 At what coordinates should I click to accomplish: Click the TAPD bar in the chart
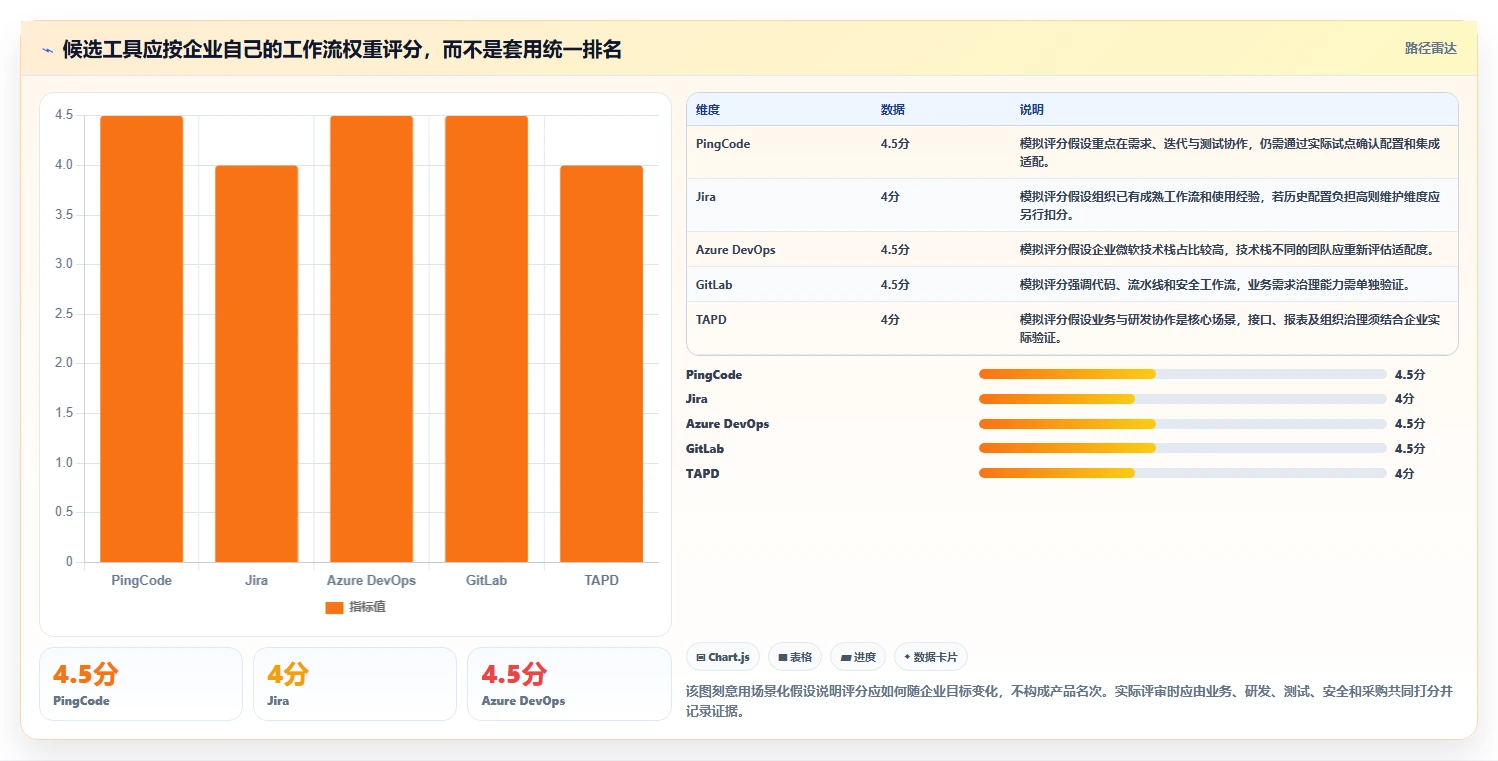click(x=601, y=364)
